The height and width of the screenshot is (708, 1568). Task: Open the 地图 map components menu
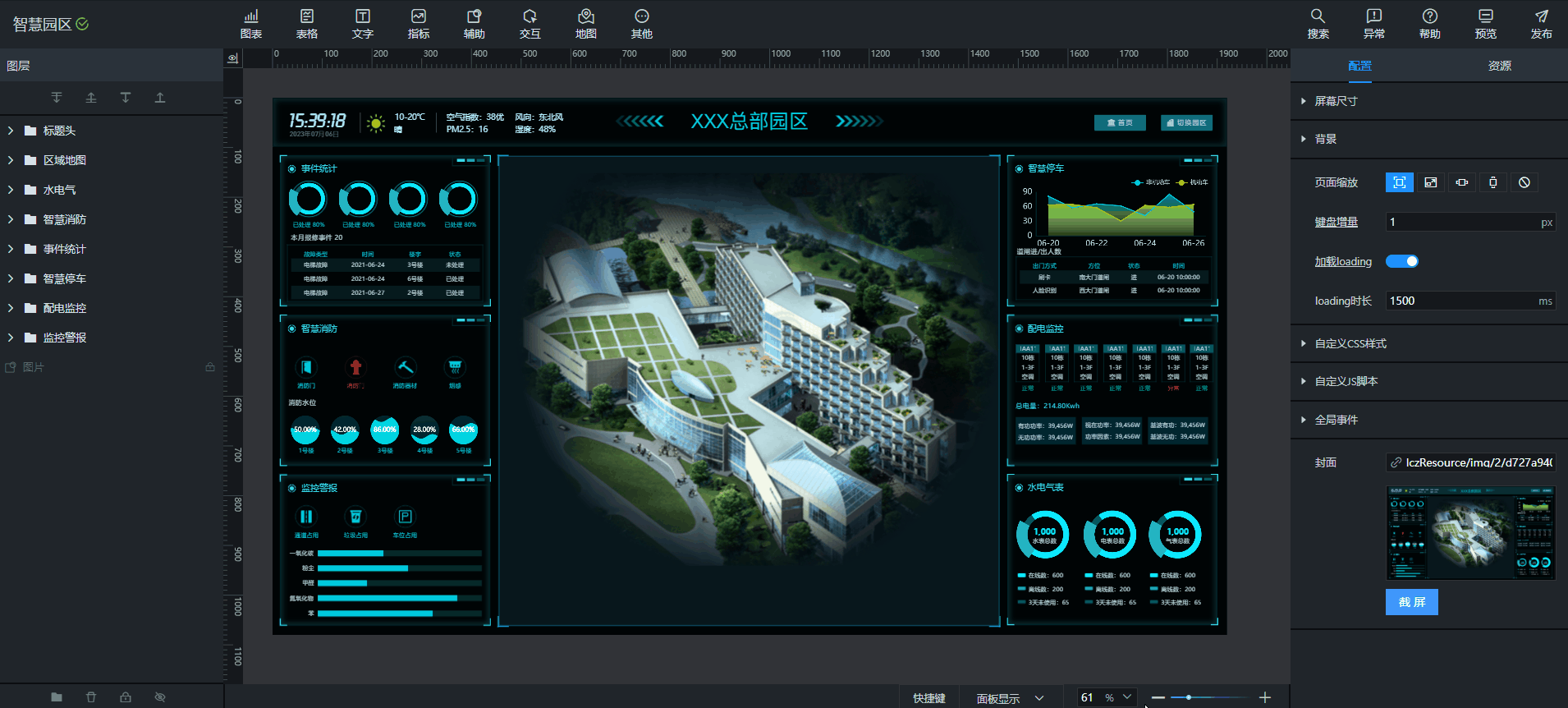(586, 24)
